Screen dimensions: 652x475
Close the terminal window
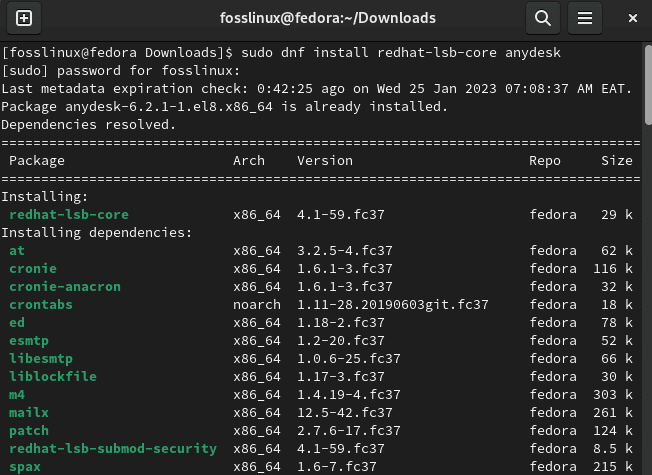[x=632, y=18]
